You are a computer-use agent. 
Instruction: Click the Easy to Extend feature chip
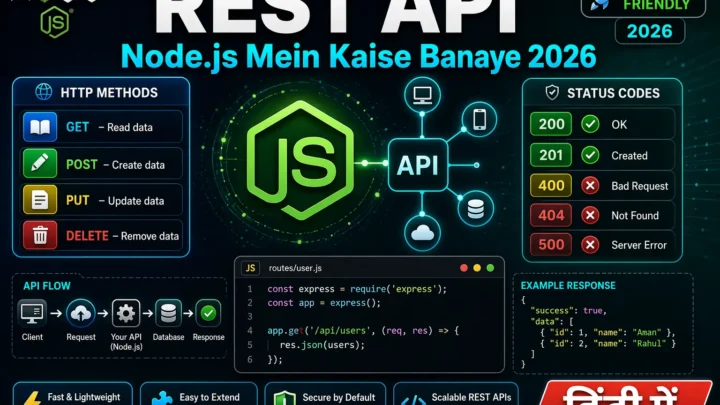[x=199, y=395]
